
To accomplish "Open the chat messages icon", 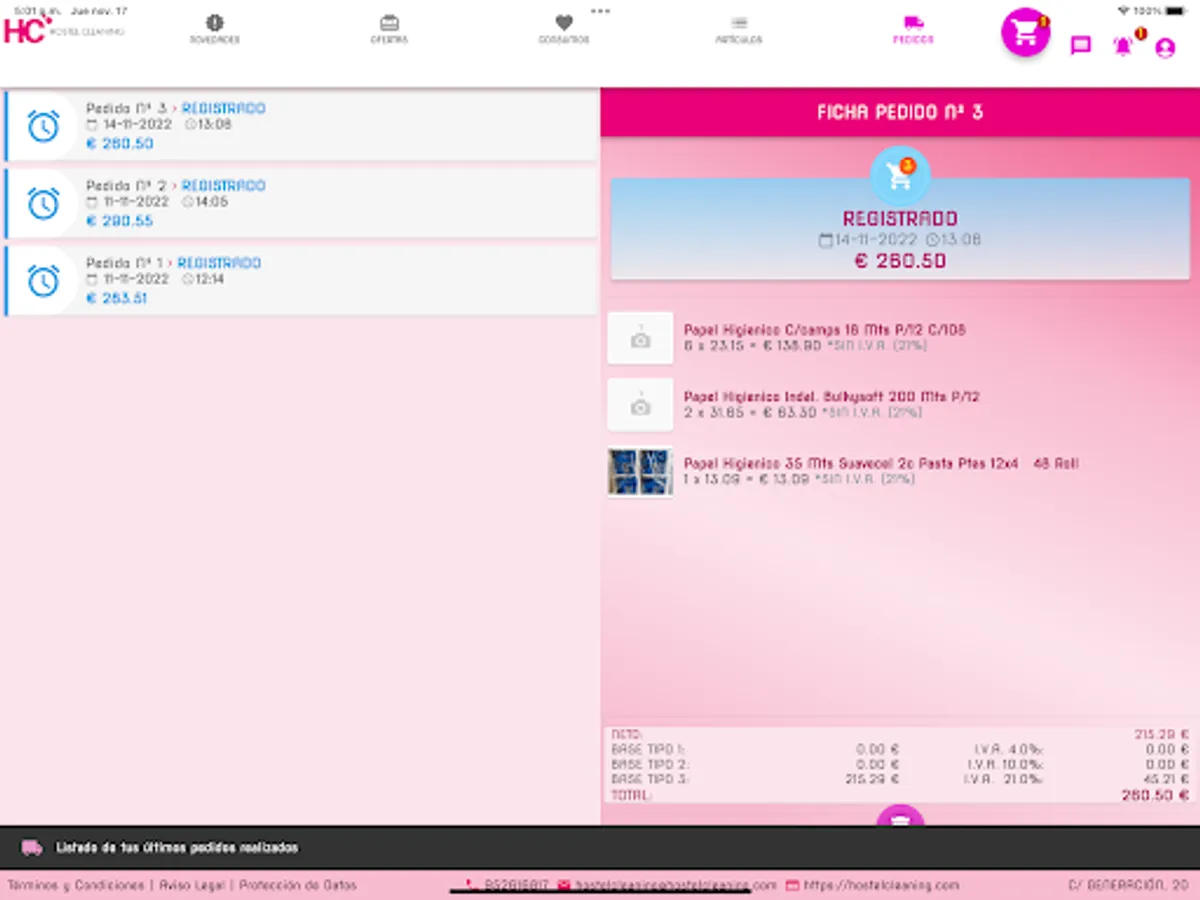I will 1080,46.
